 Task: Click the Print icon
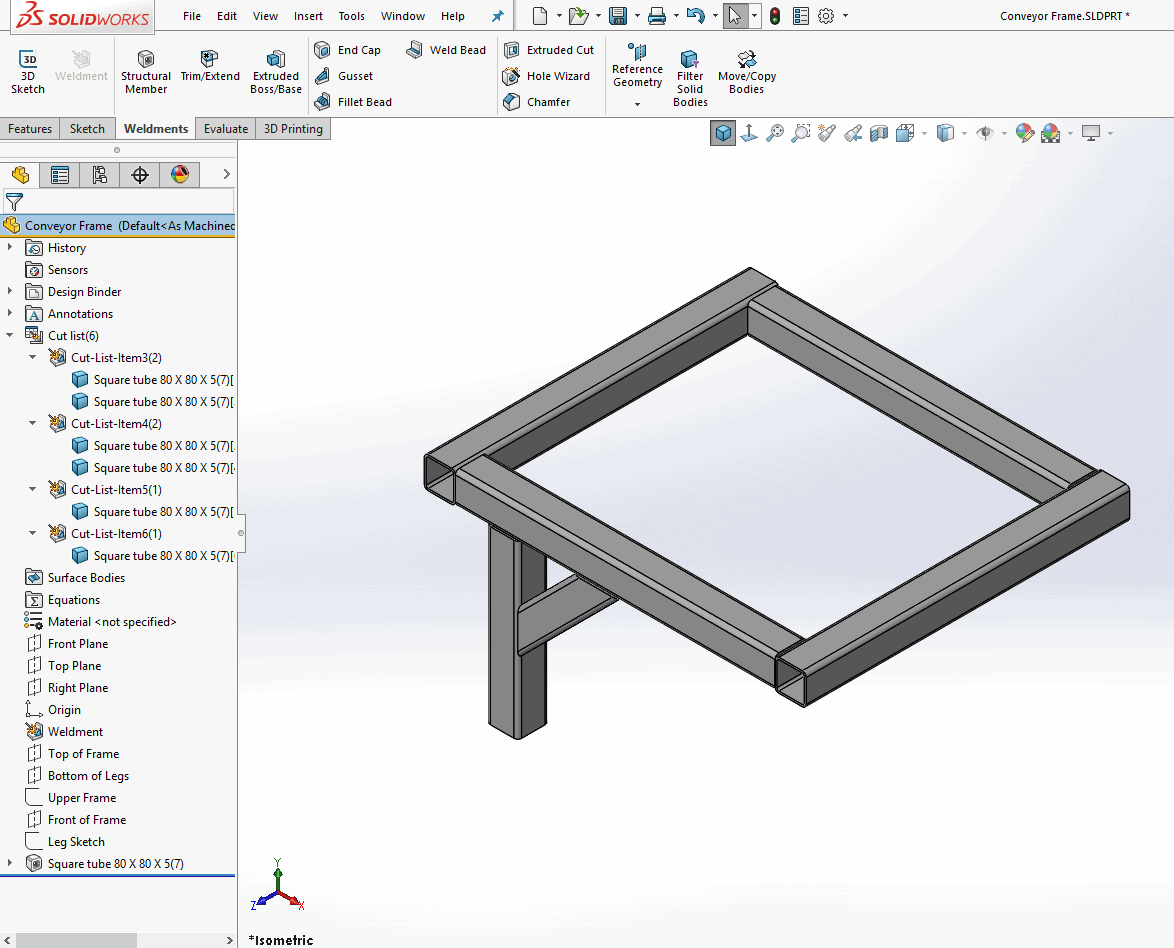point(657,16)
